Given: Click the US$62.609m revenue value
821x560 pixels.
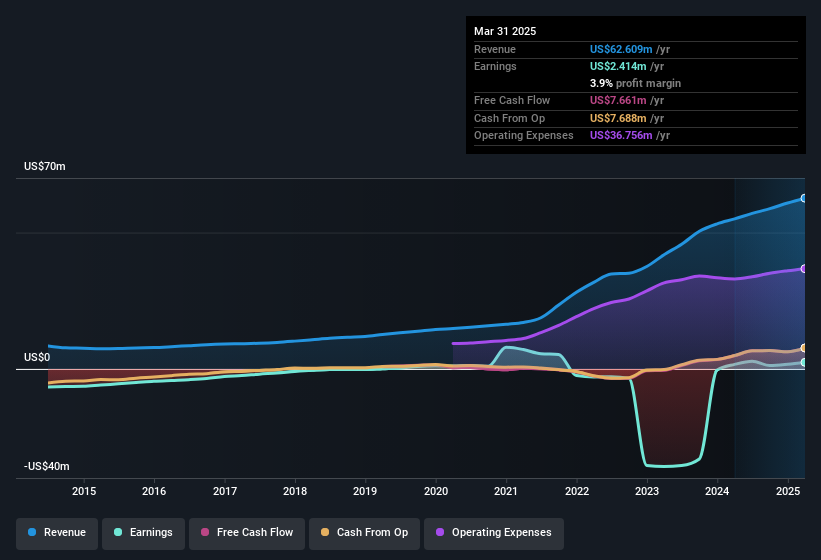Looking at the screenshot, I should tap(621, 49).
